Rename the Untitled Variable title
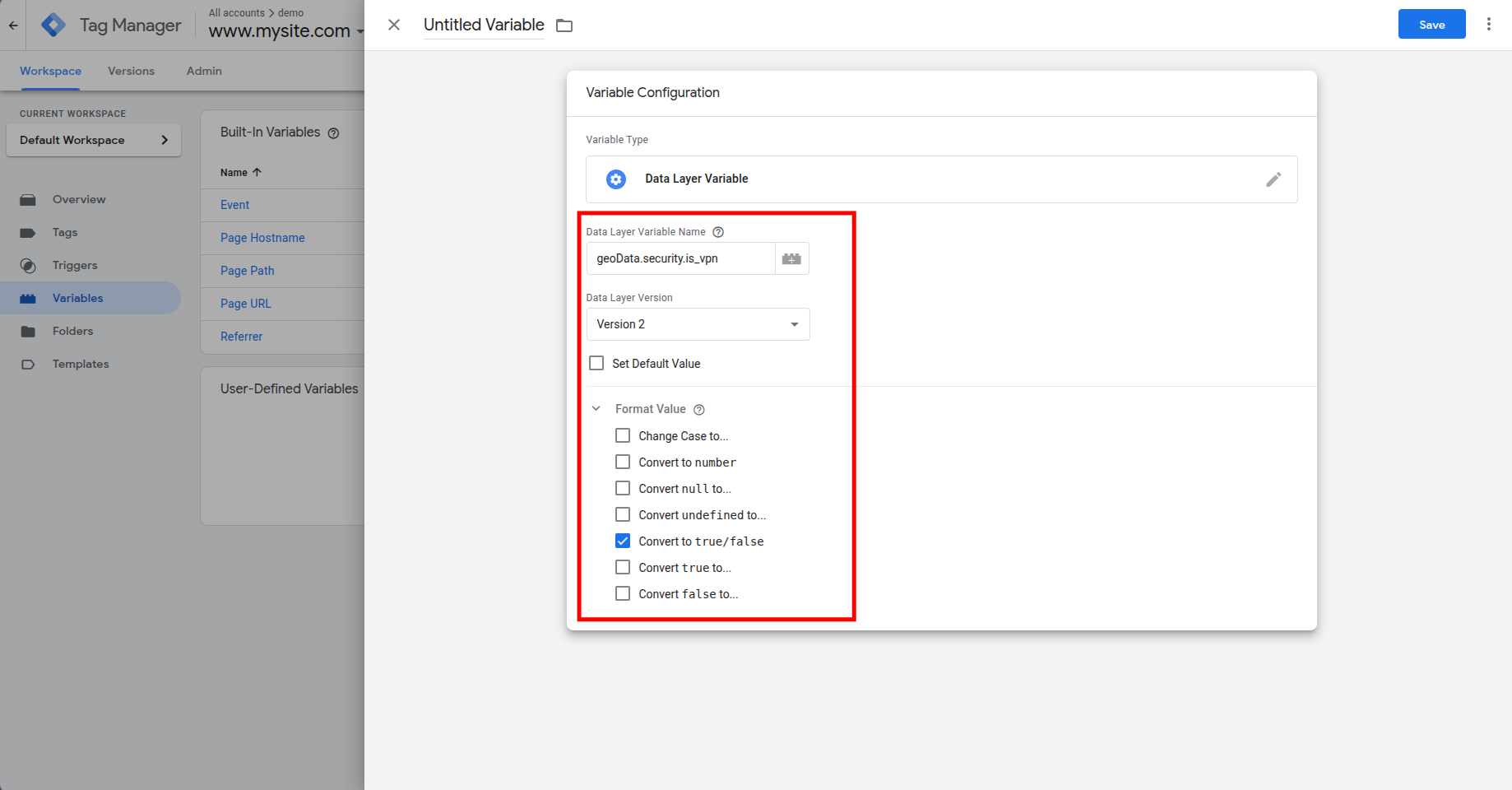This screenshot has width=1512, height=790. [x=484, y=25]
